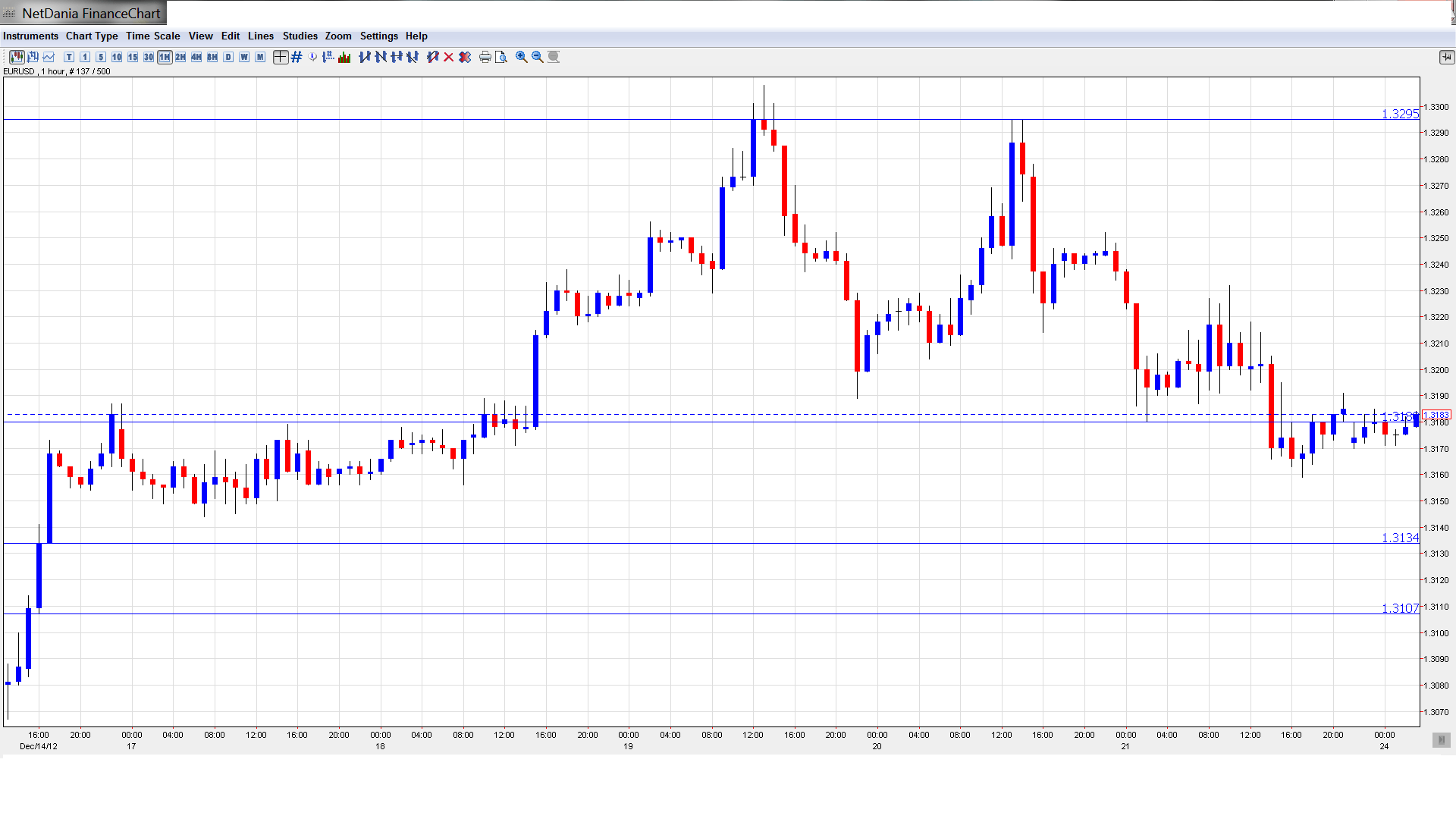This screenshot has height=819, width=1456.
Task: Click the zoom out magnifier
Action: pos(538,57)
